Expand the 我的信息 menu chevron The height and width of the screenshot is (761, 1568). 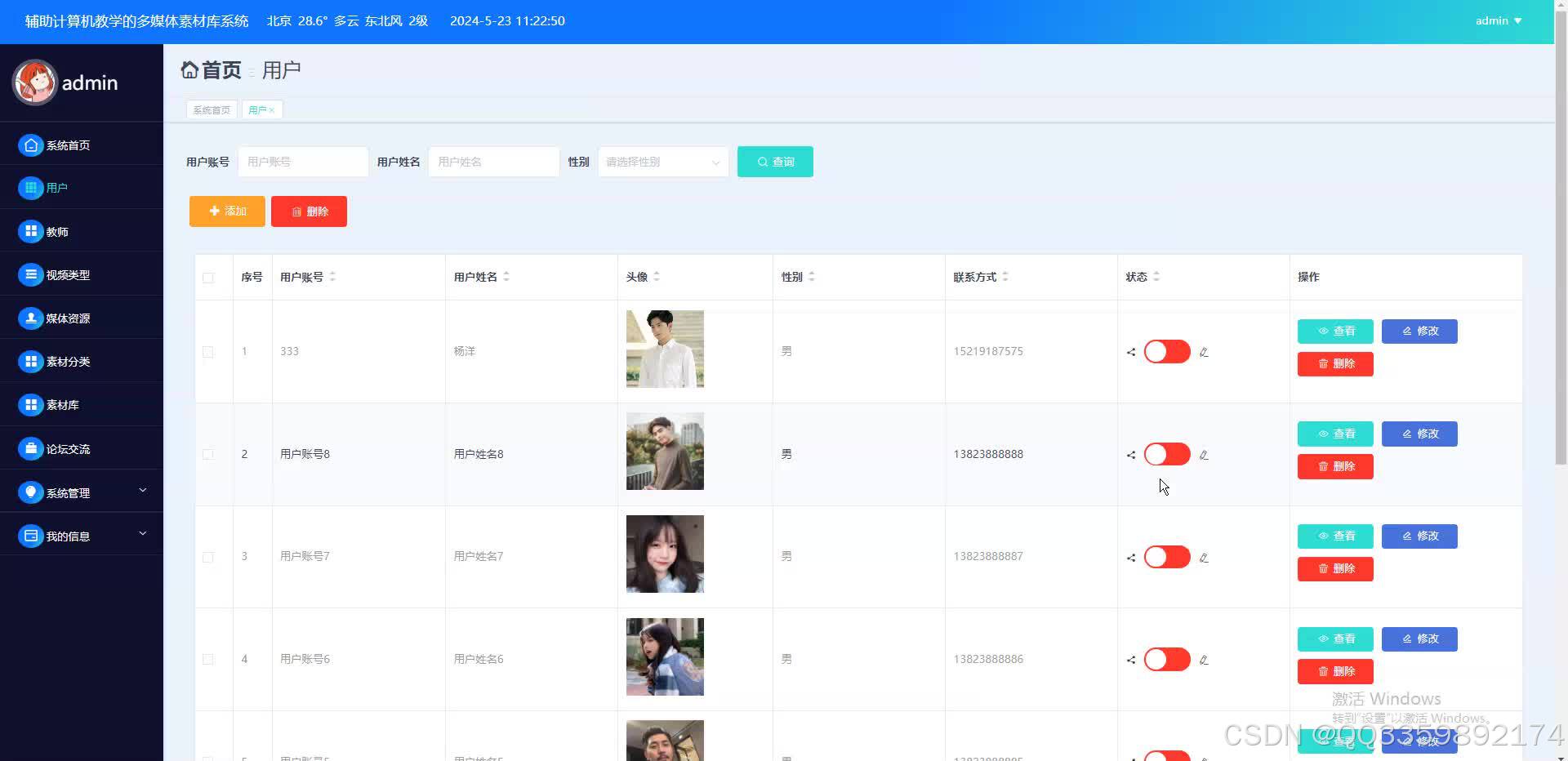pos(143,533)
